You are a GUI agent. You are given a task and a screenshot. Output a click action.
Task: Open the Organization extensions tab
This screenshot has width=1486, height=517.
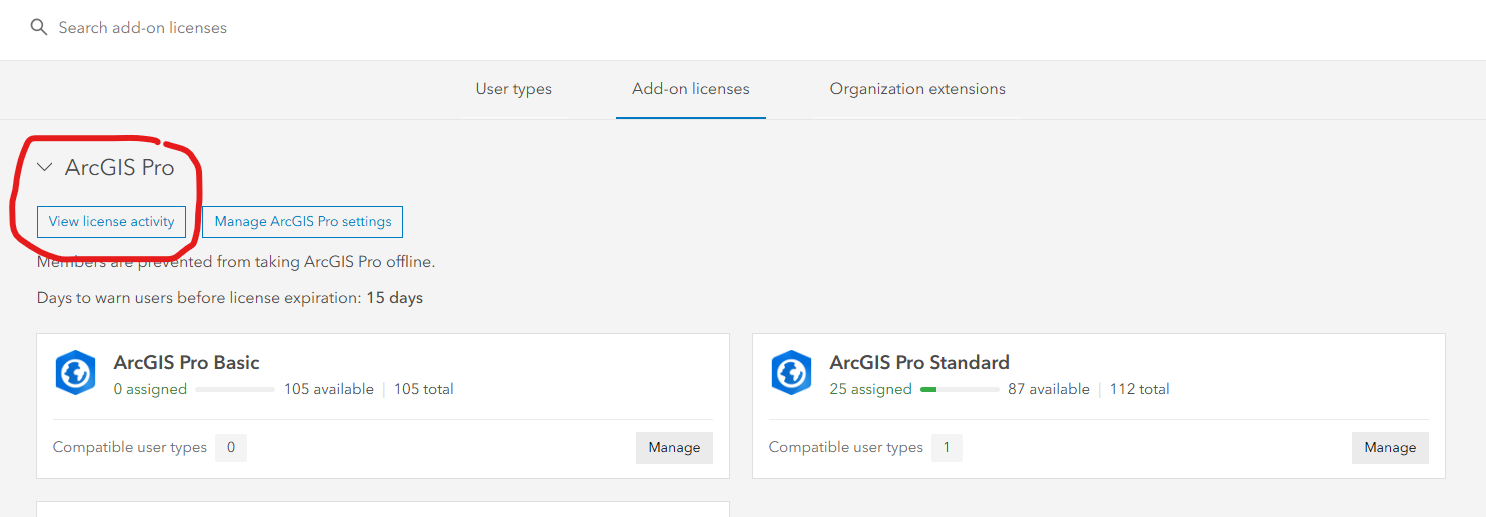pos(918,89)
